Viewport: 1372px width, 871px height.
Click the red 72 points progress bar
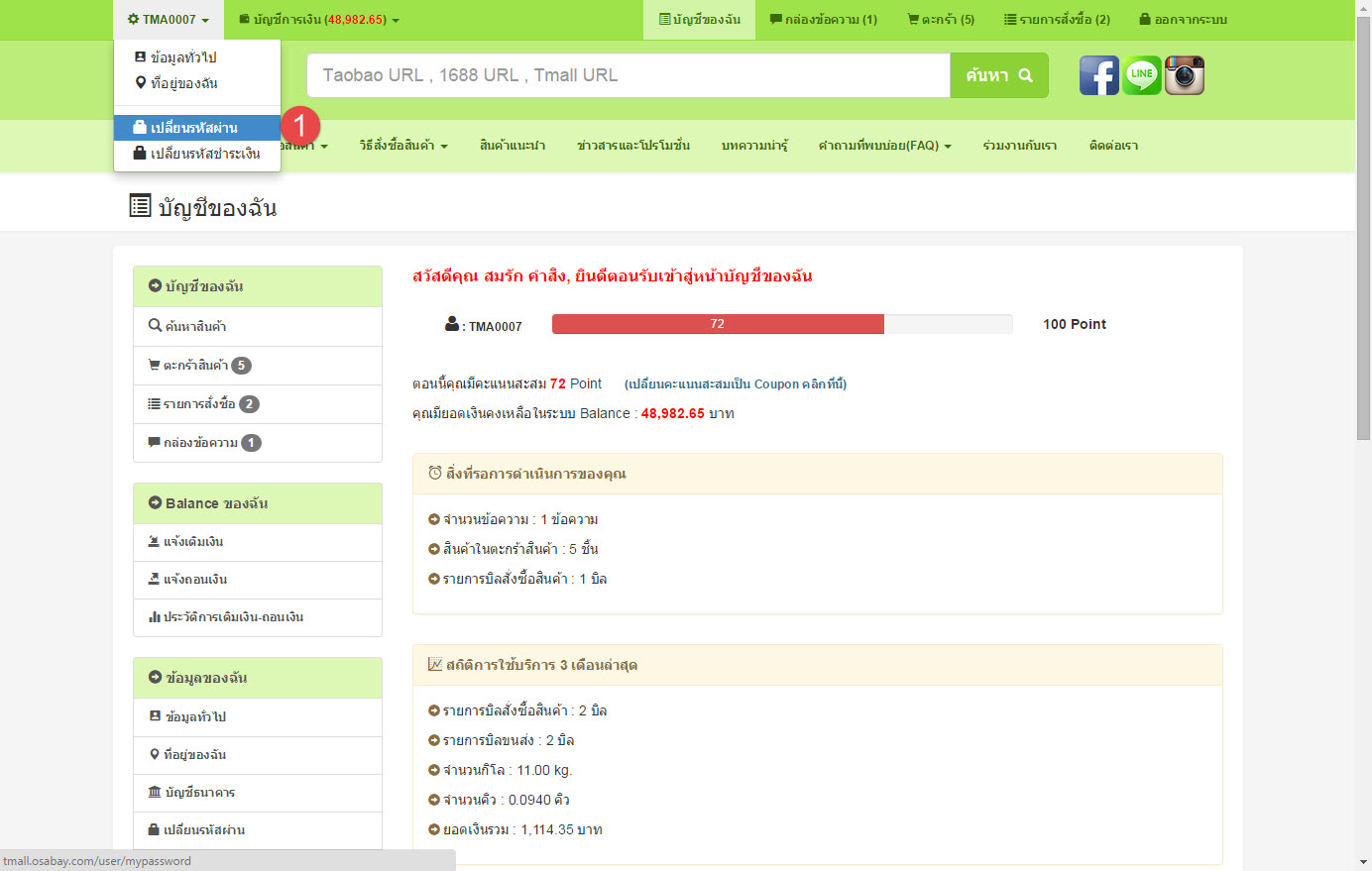tap(717, 324)
